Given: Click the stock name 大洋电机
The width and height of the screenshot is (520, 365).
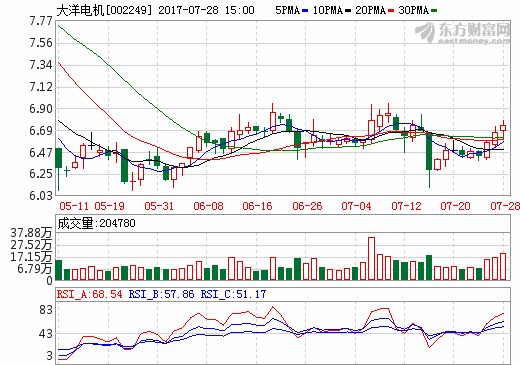Looking at the screenshot, I should pos(80,10).
